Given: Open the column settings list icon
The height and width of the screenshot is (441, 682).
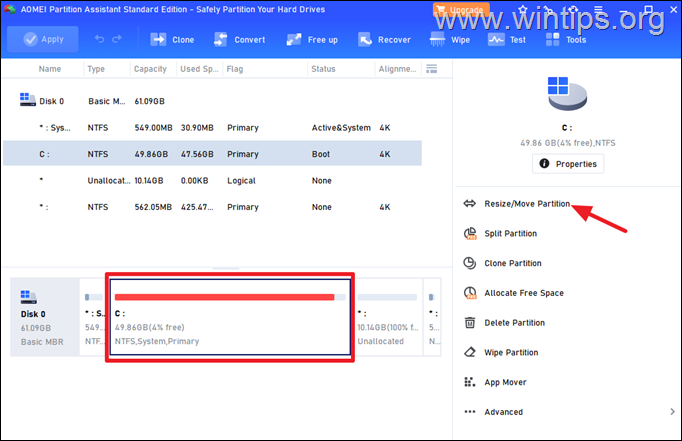Looking at the screenshot, I should (x=432, y=69).
